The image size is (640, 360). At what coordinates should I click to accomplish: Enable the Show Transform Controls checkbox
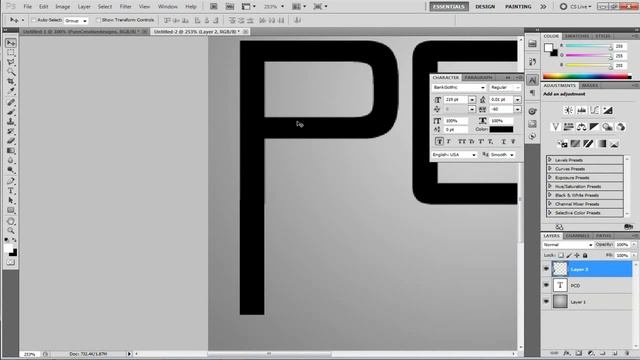(98, 20)
